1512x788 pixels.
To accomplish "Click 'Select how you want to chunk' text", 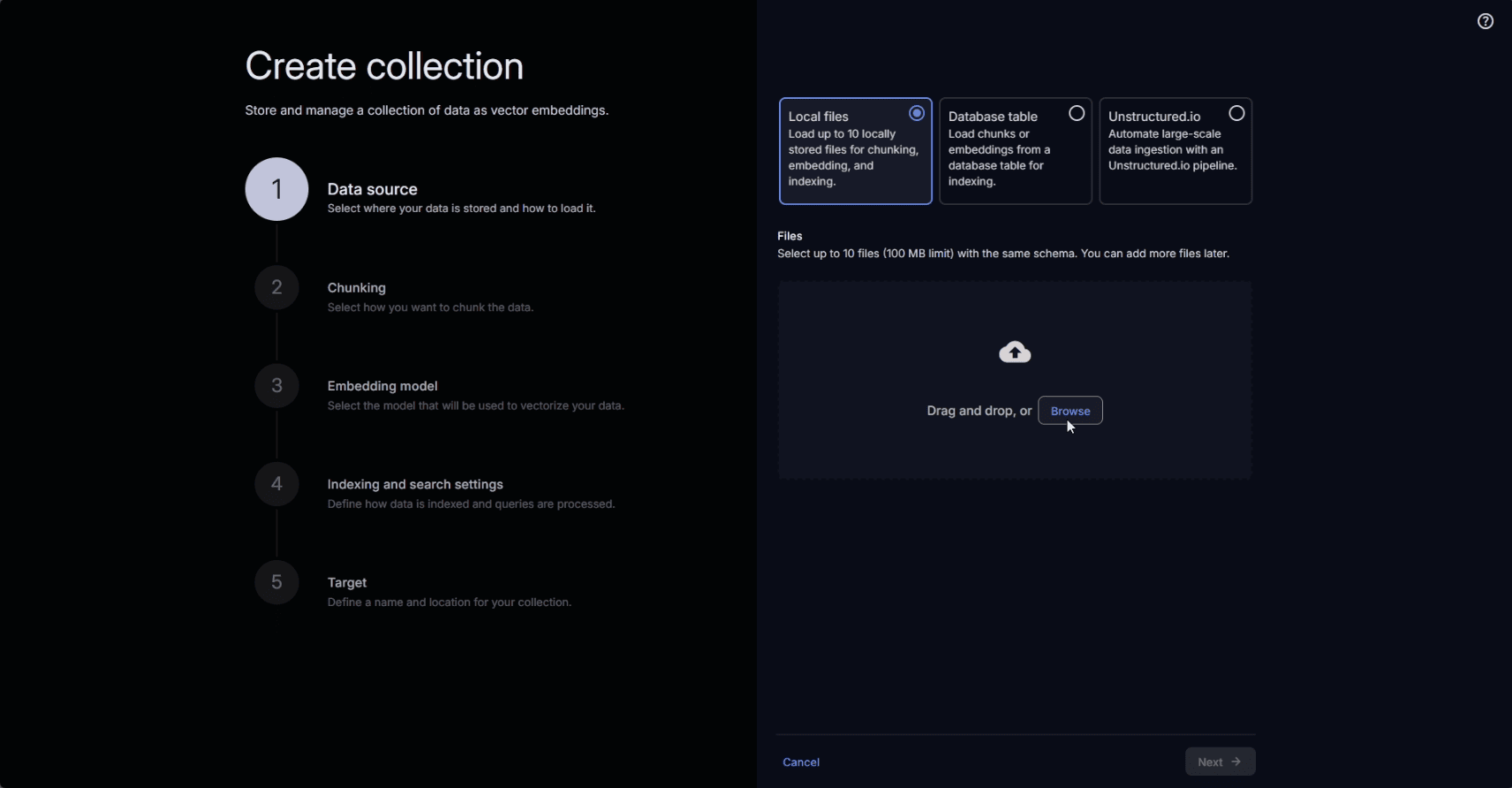I will [430, 307].
